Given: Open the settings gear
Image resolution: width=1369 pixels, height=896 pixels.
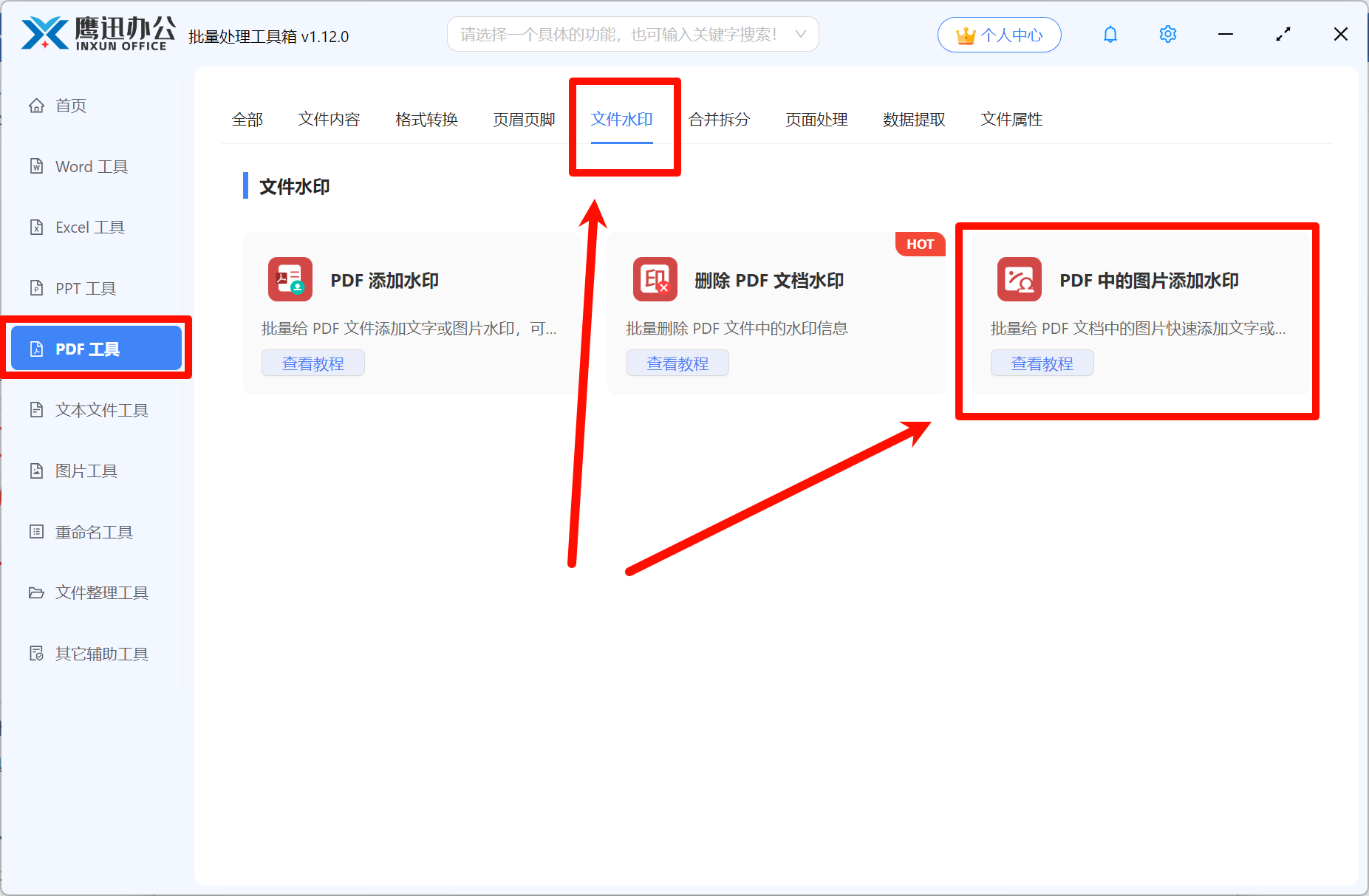Looking at the screenshot, I should (x=1167, y=34).
